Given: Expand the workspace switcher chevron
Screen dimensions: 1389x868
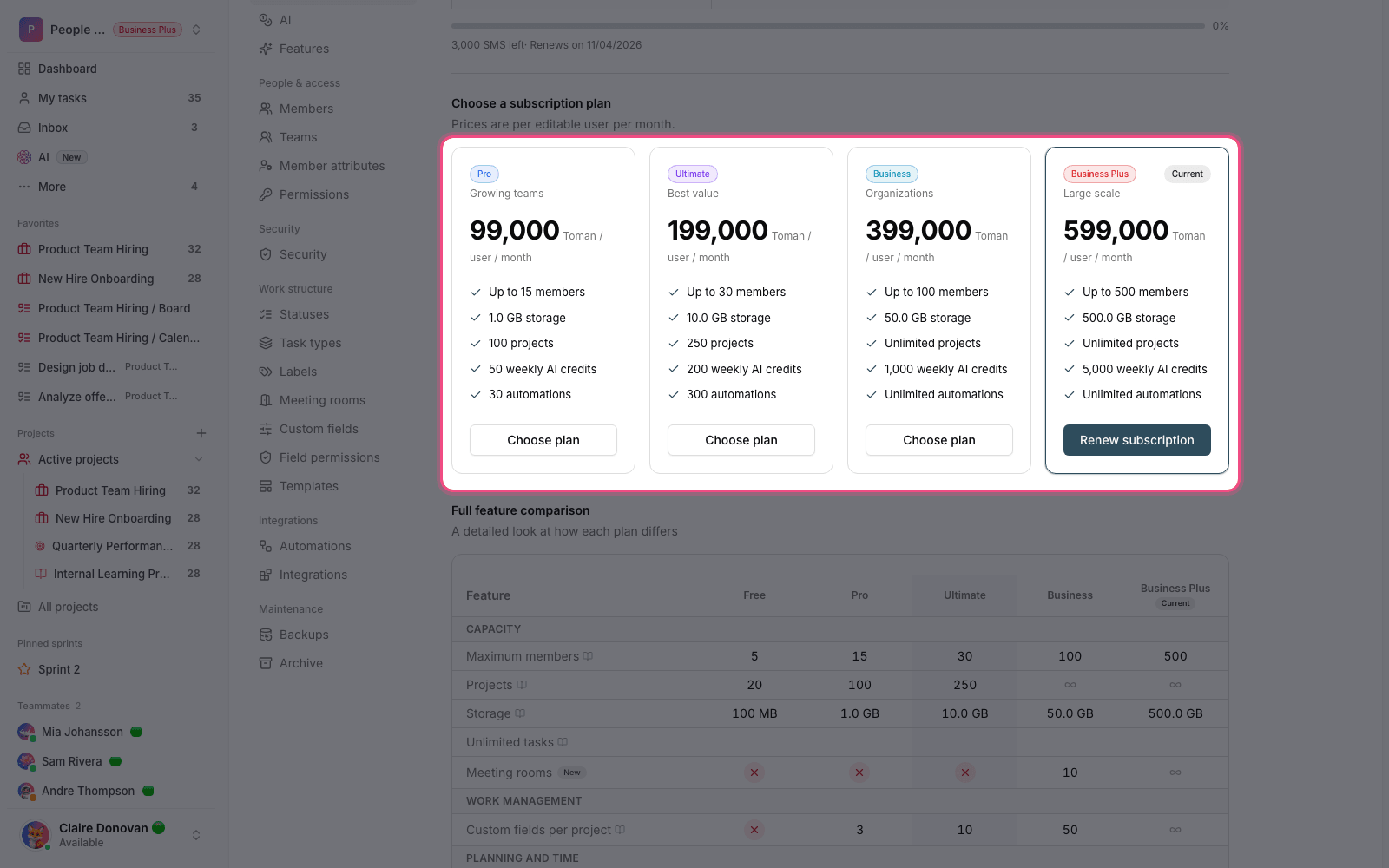Looking at the screenshot, I should pos(196,30).
